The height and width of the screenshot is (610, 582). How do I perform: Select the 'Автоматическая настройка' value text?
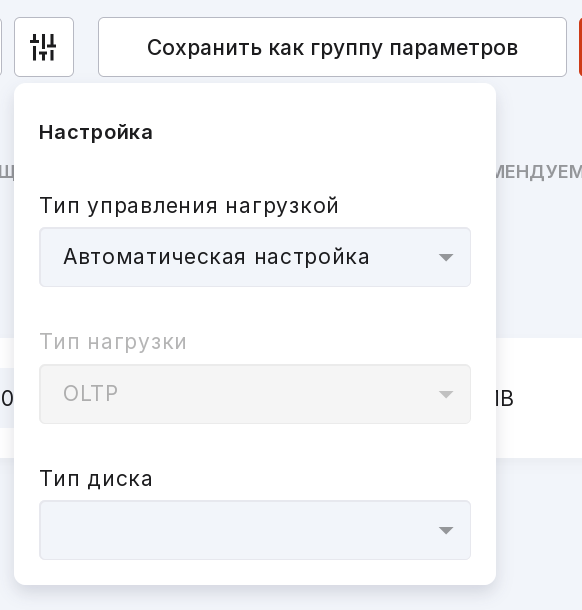click(x=216, y=257)
